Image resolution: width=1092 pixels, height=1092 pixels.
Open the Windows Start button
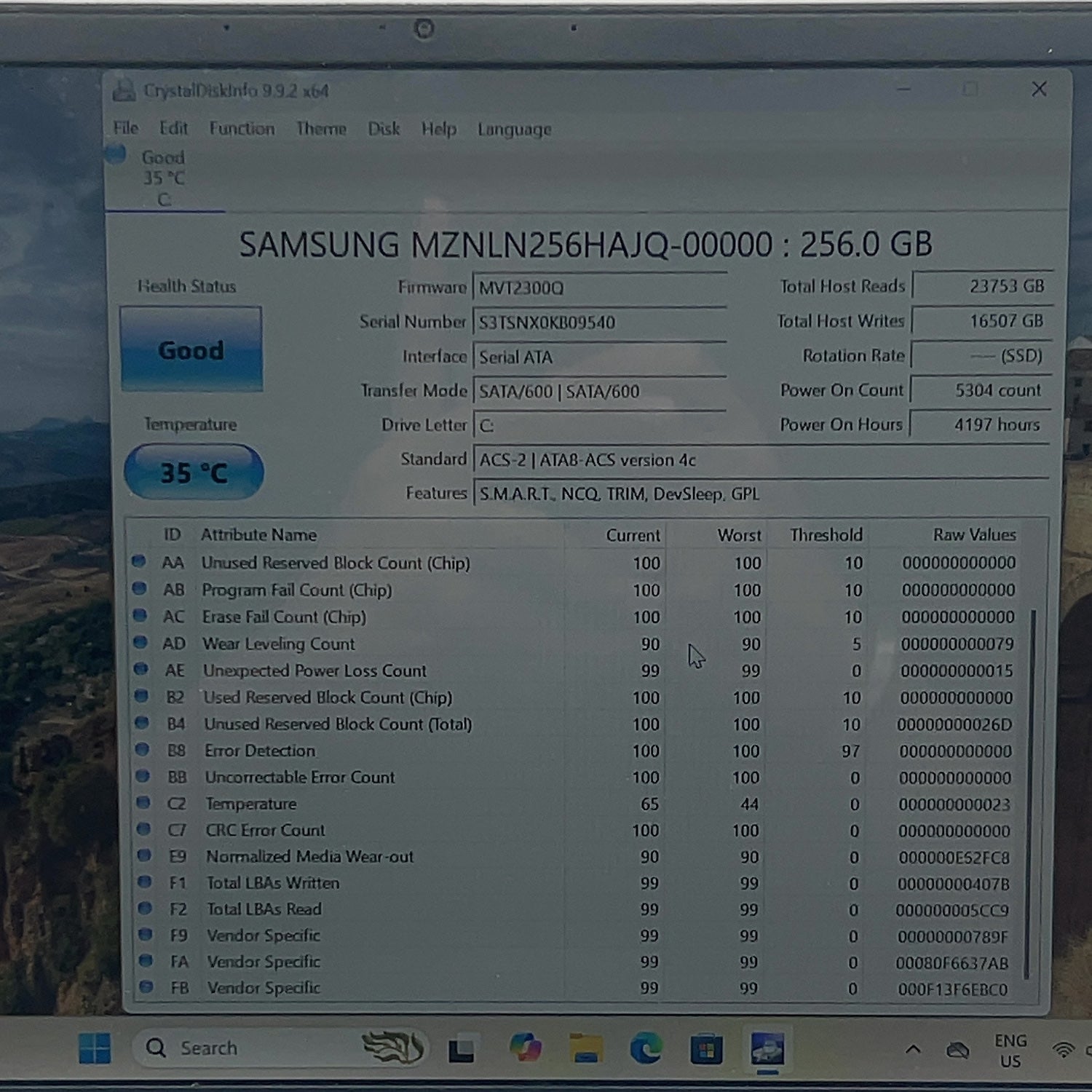point(95,1048)
